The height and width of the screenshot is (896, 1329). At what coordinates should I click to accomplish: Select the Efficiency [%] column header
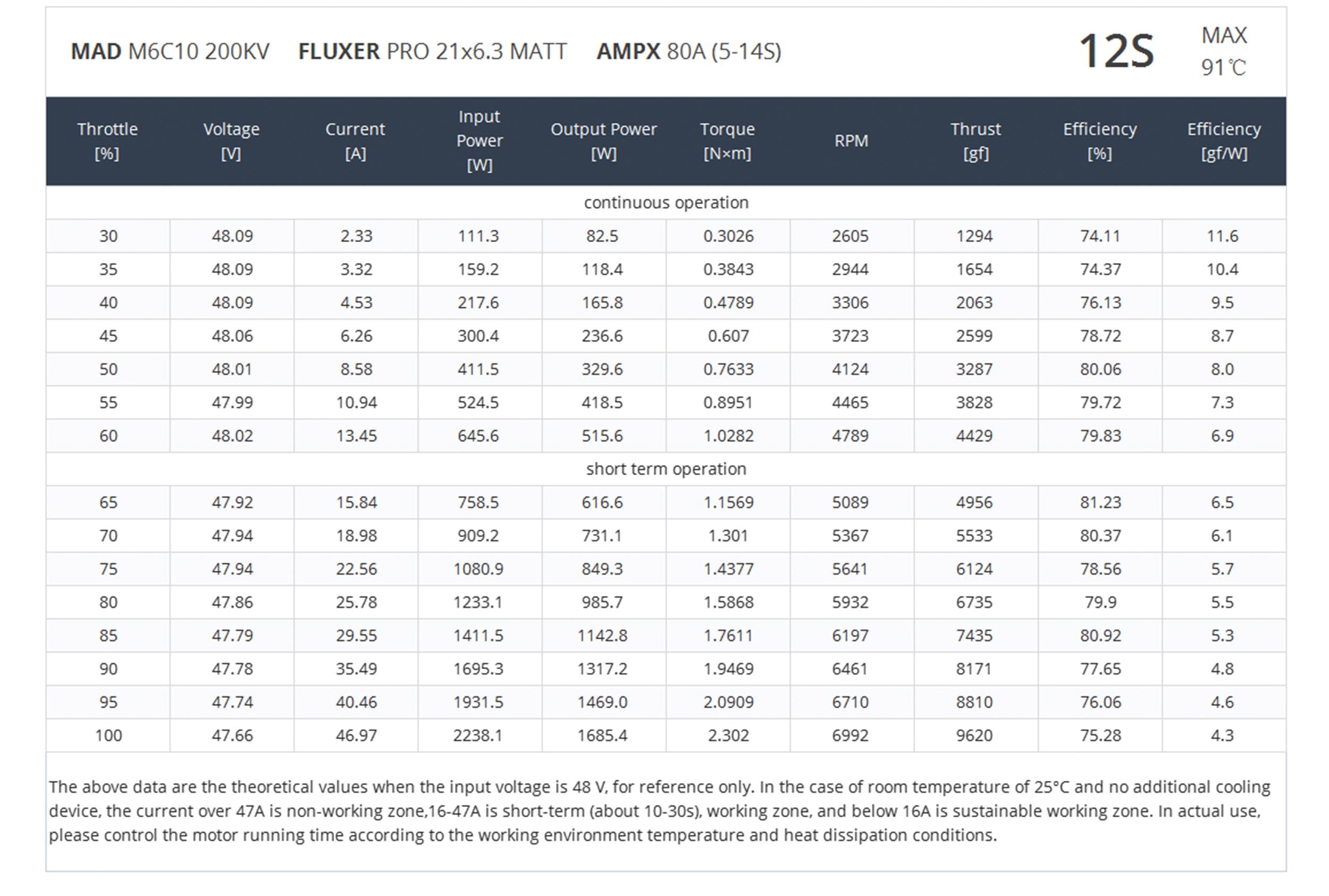coord(1100,141)
